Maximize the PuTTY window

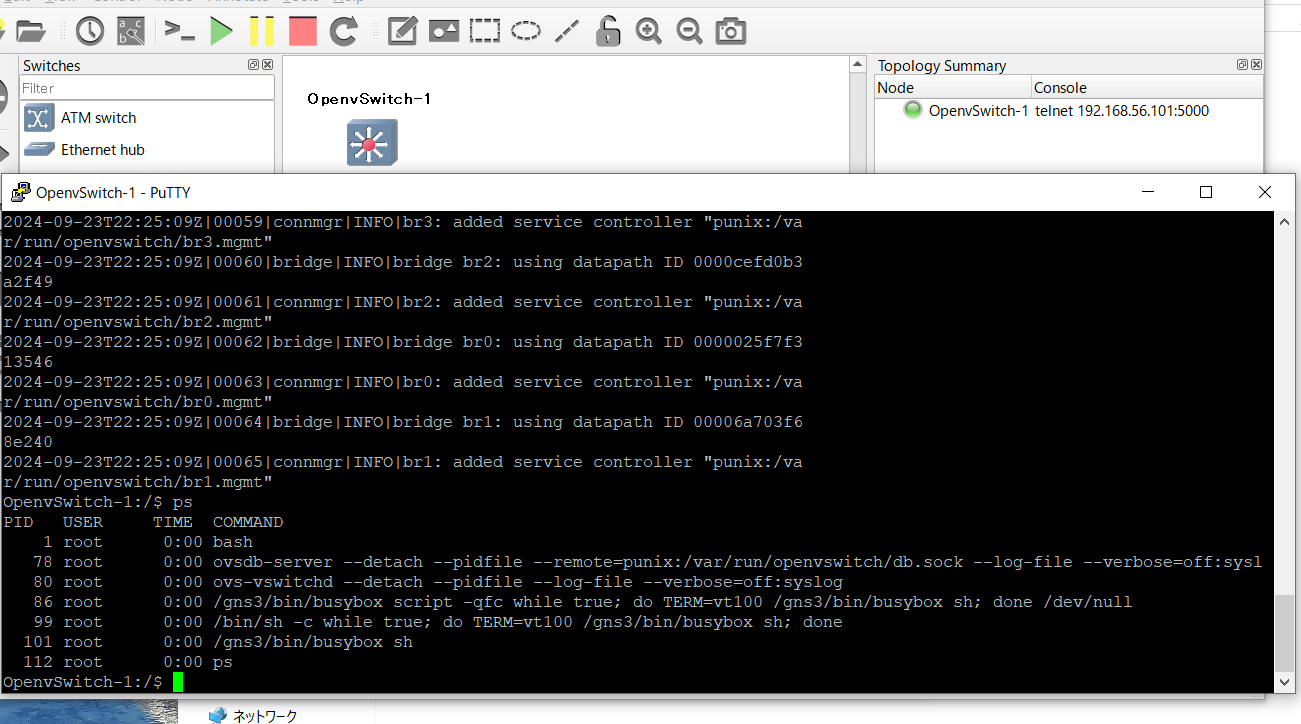(x=1206, y=192)
